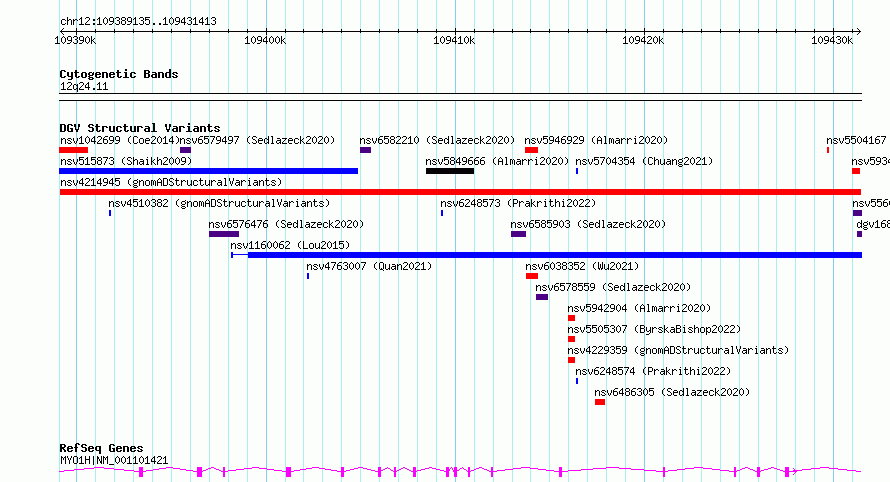Select the purple bar for nsv6579497
890x482 pixels.
[x=185, y=150]
